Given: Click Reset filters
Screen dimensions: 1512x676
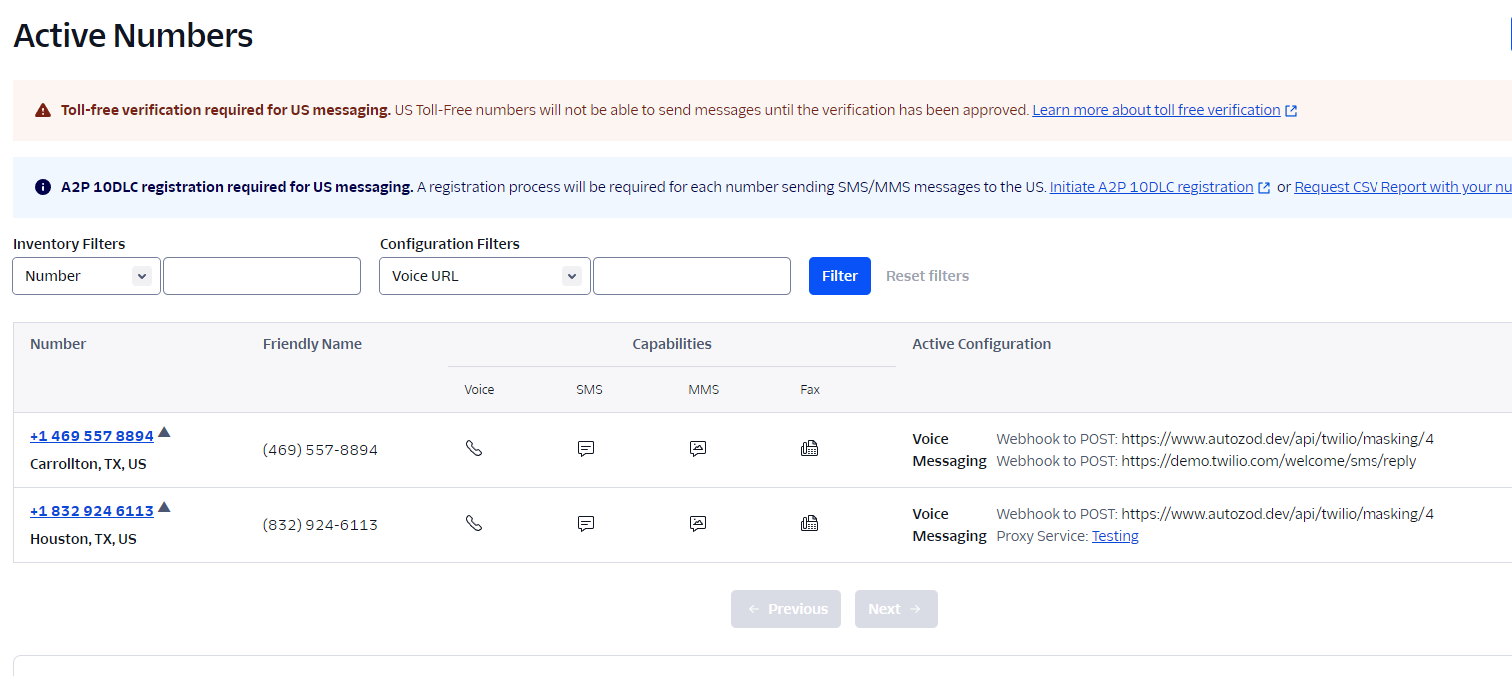Looking at the screenshot, I should (927, 276).
